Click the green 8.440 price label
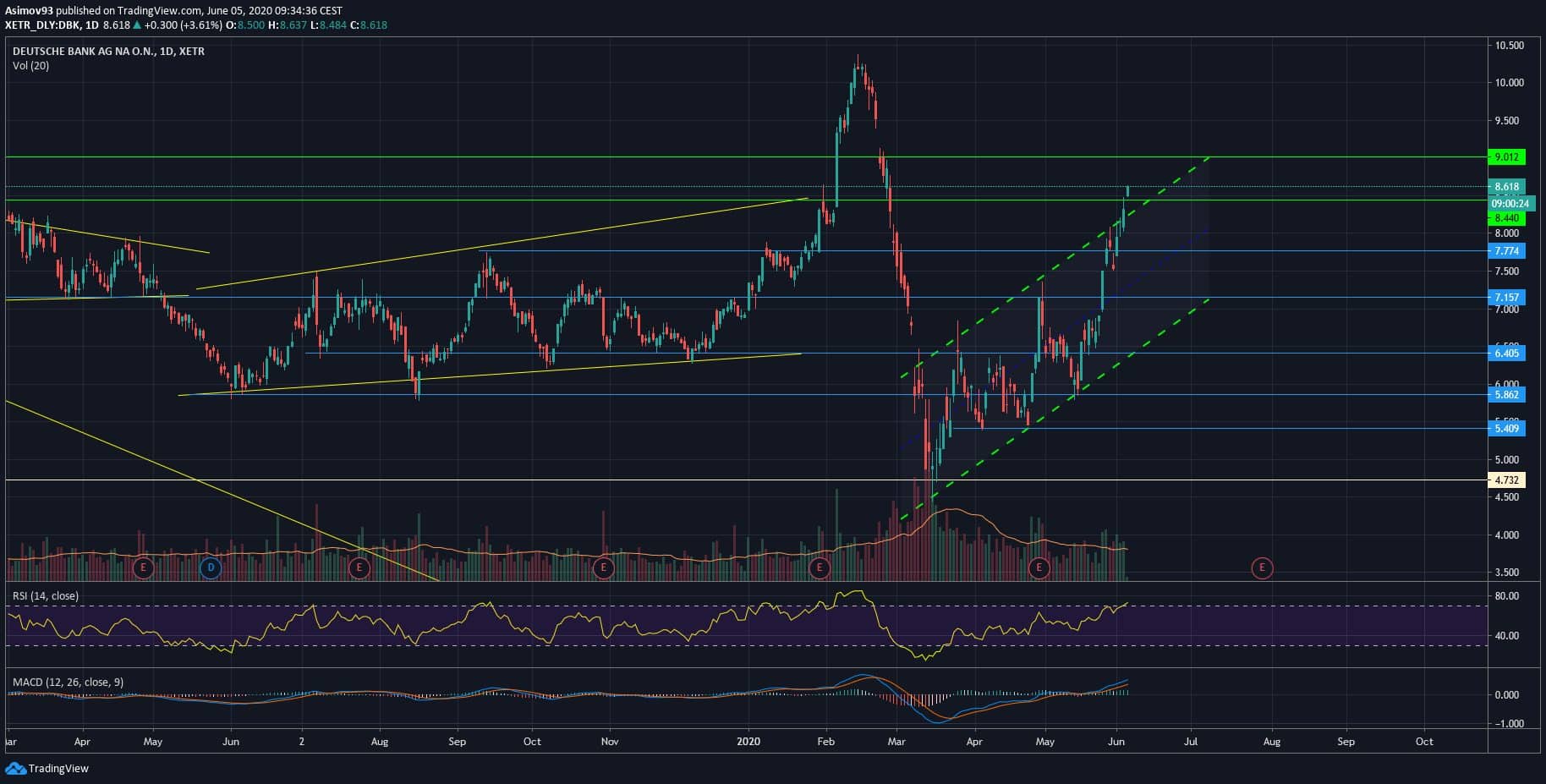 coord(1506,218)
